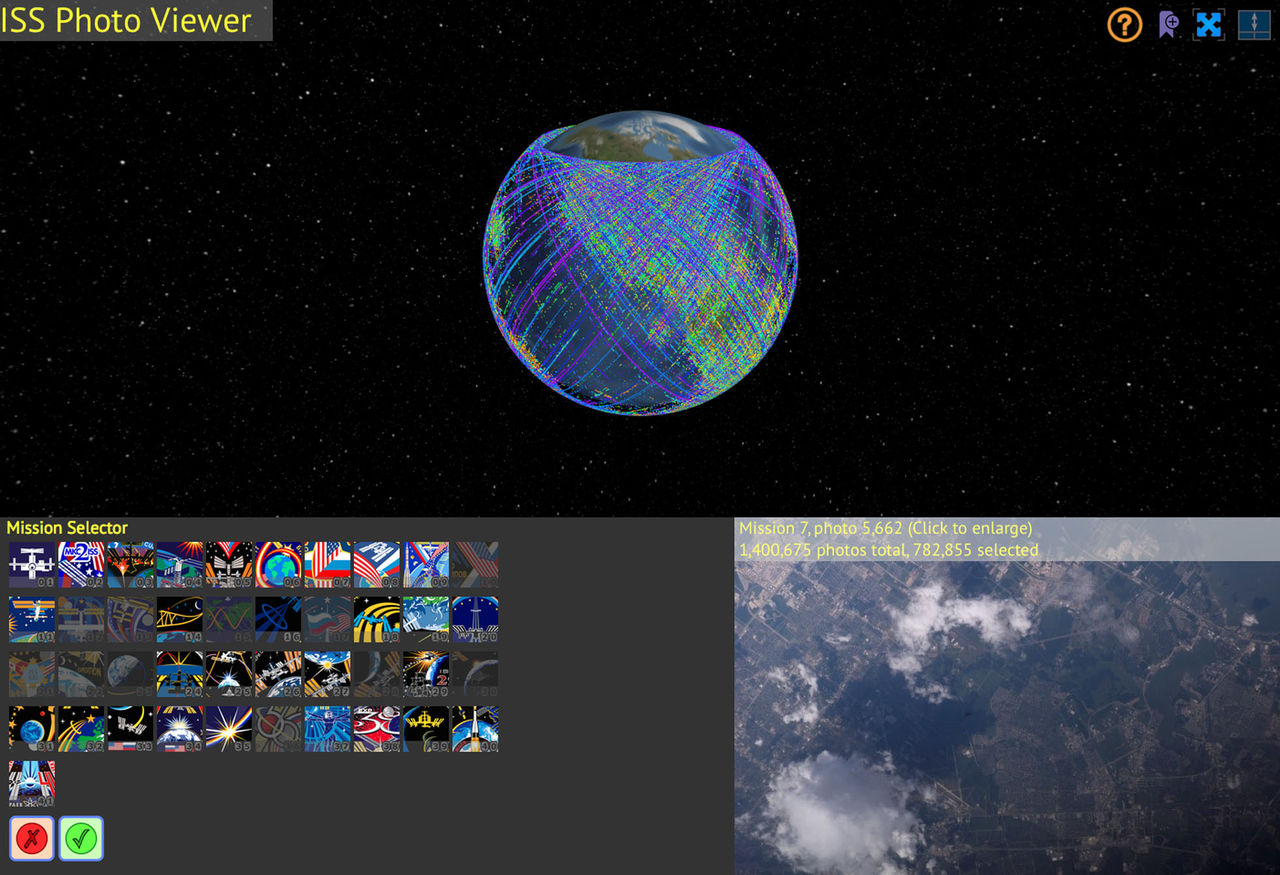The width and height of the screenshot is (1280, 875).
Task: Deselect all missions with red X button
Action: [32, 838]
